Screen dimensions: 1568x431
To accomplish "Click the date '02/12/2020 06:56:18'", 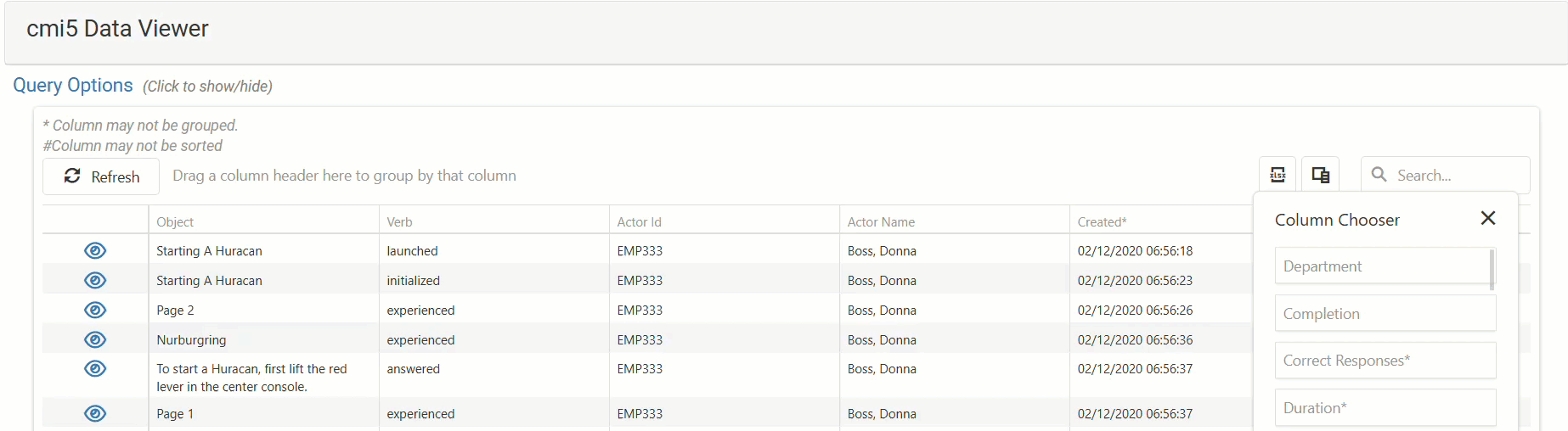I will coord(1135,250).
